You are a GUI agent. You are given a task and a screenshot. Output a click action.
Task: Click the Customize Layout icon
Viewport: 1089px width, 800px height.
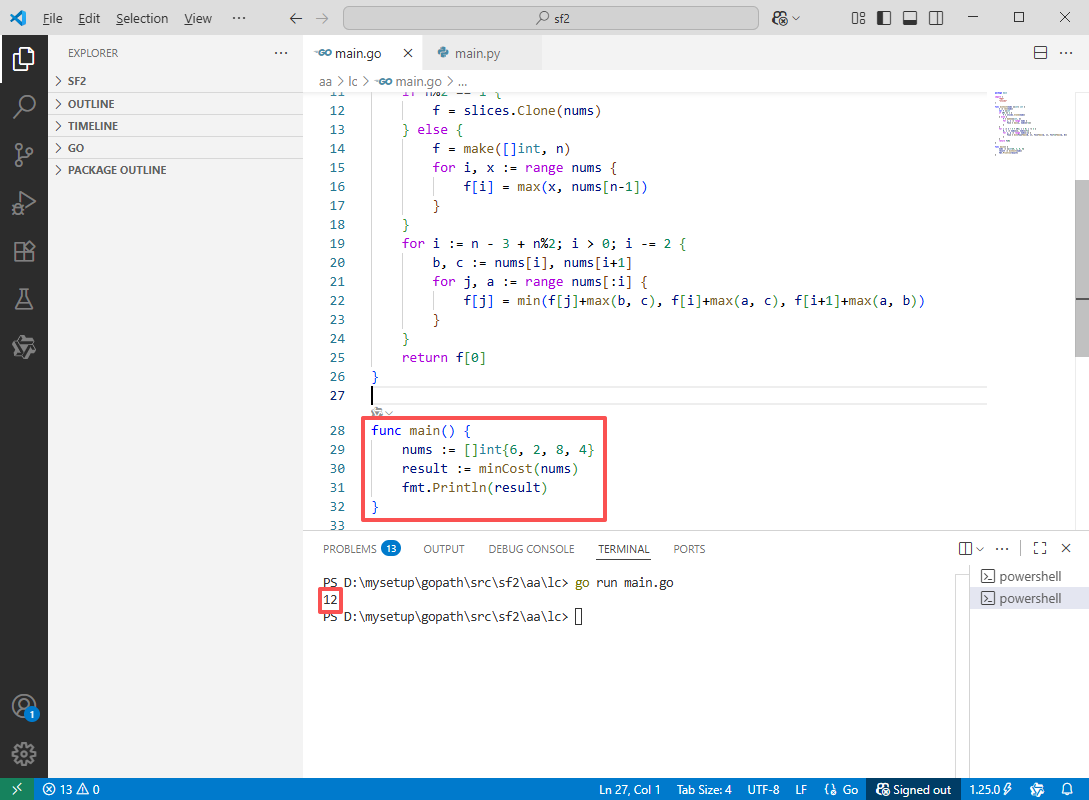[858, 18]
